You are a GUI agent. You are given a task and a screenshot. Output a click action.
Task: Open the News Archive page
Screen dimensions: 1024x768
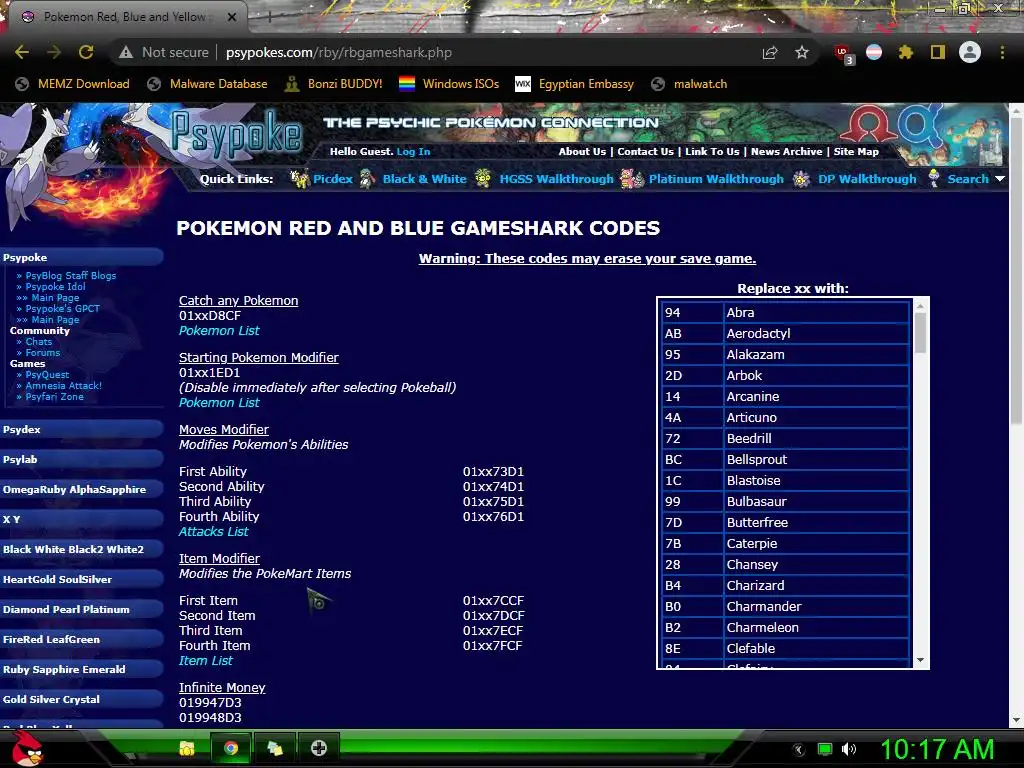(x=786, y=152)
